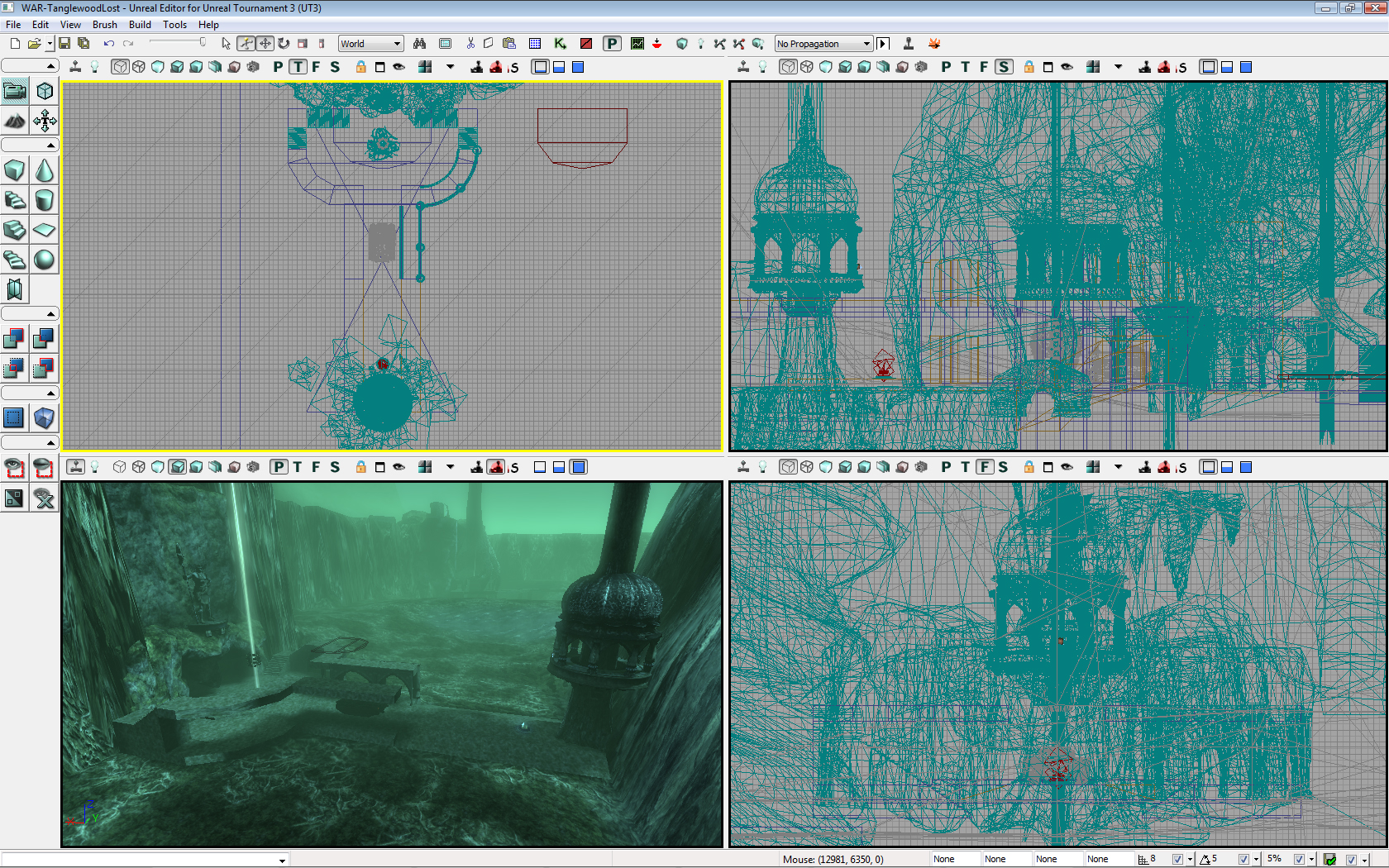Toggle scale snapping checkbox at 5%
This screenshot has width=1389, height=868.
point(1299,860)
